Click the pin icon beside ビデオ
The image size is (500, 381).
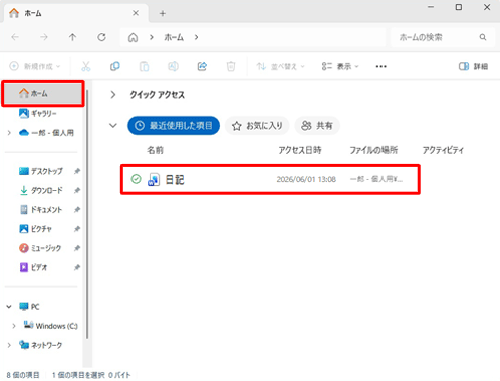click(x=77, y=267)
